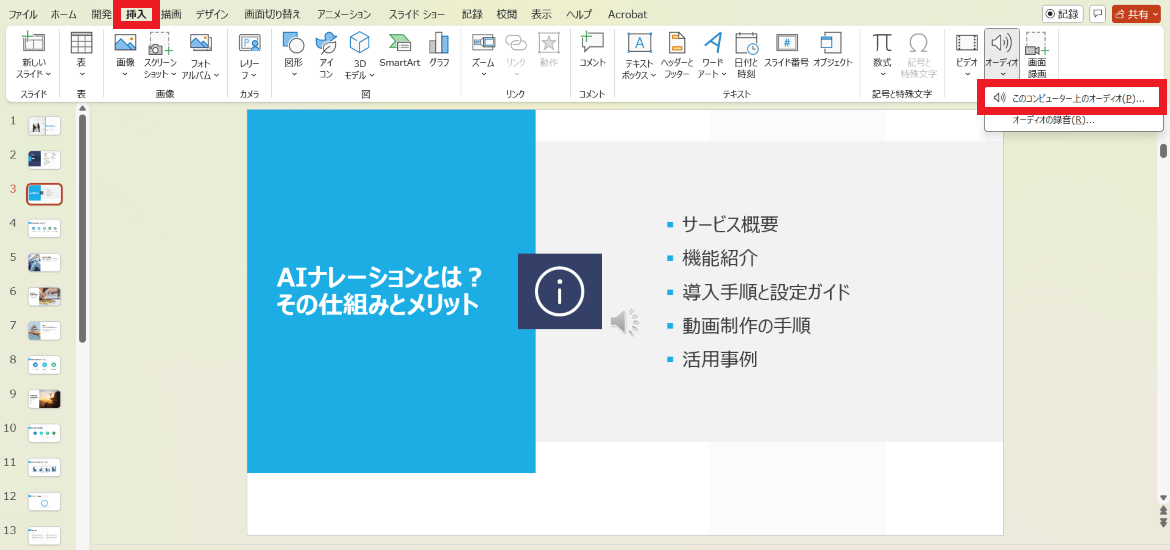This screenshot has width=1170, height=550.
Task: Select the speaker audio icon on the slide
Action: coord(625,323)
